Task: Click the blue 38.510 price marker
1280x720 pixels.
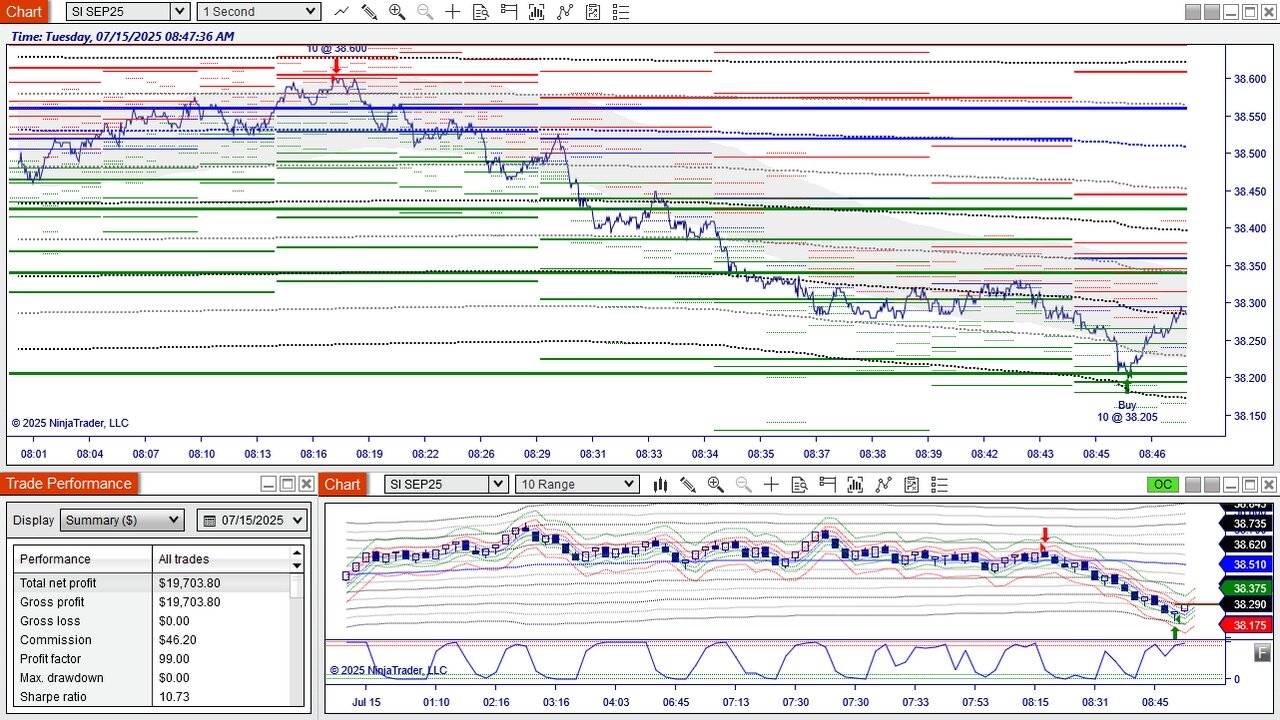Action: [1250, 564]
